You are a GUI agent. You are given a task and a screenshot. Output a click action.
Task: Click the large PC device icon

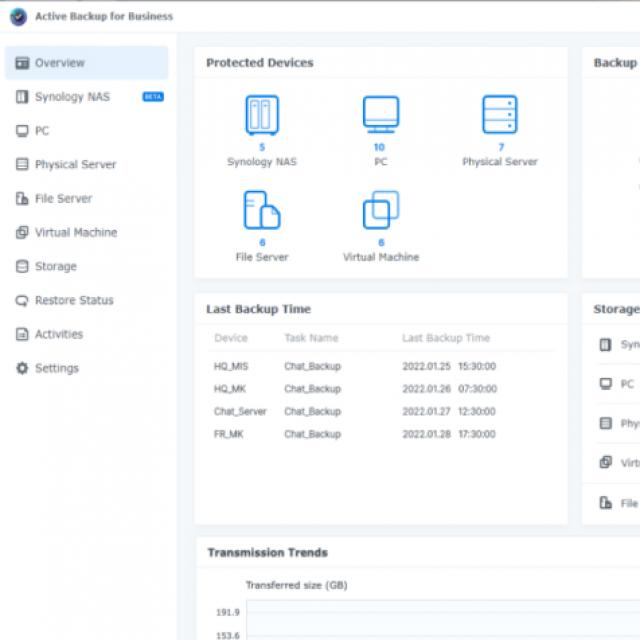point(381,115)
